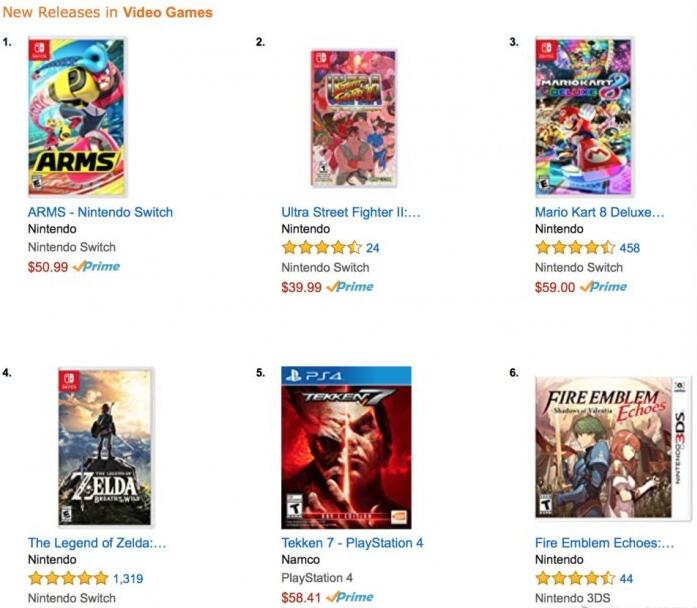Open Mario Kart 8 Deluxe cover image
This screenshot has width=697, height=608.
pos(584,117)
